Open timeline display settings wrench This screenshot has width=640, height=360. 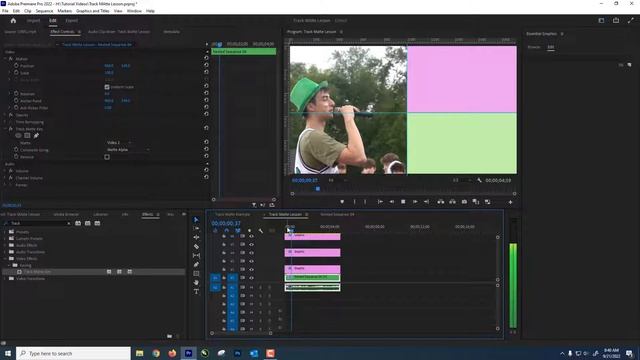tap(261, 231)
